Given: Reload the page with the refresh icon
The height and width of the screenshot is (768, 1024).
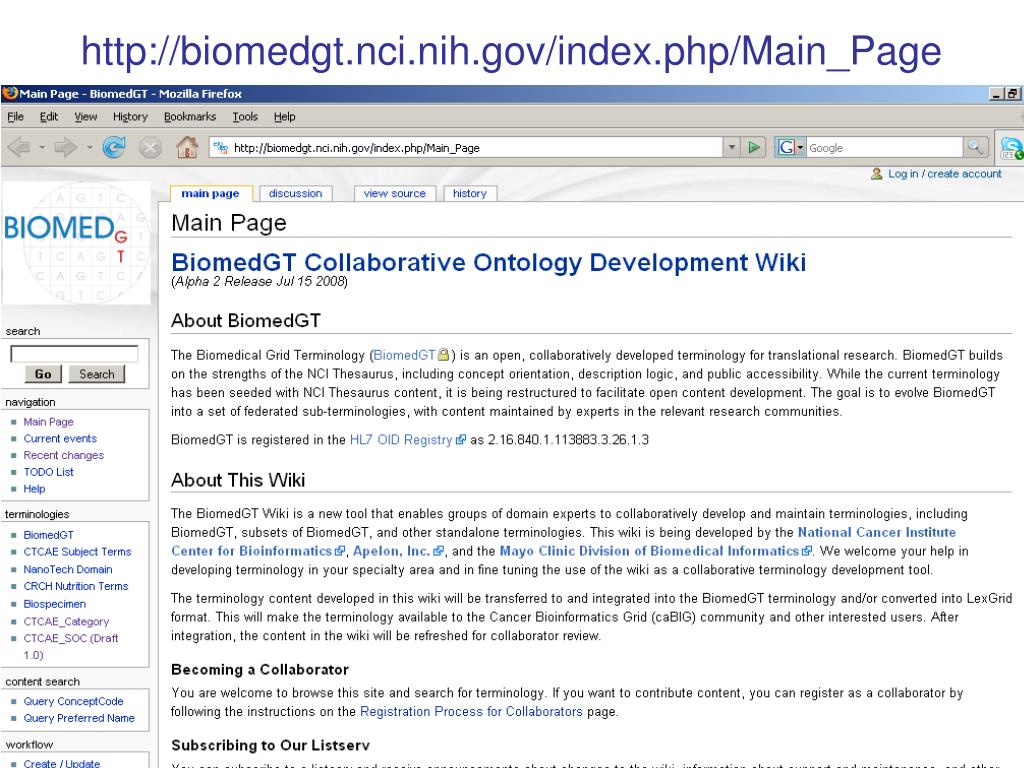Looking at the screenshot, I should (x=114, y=148).
